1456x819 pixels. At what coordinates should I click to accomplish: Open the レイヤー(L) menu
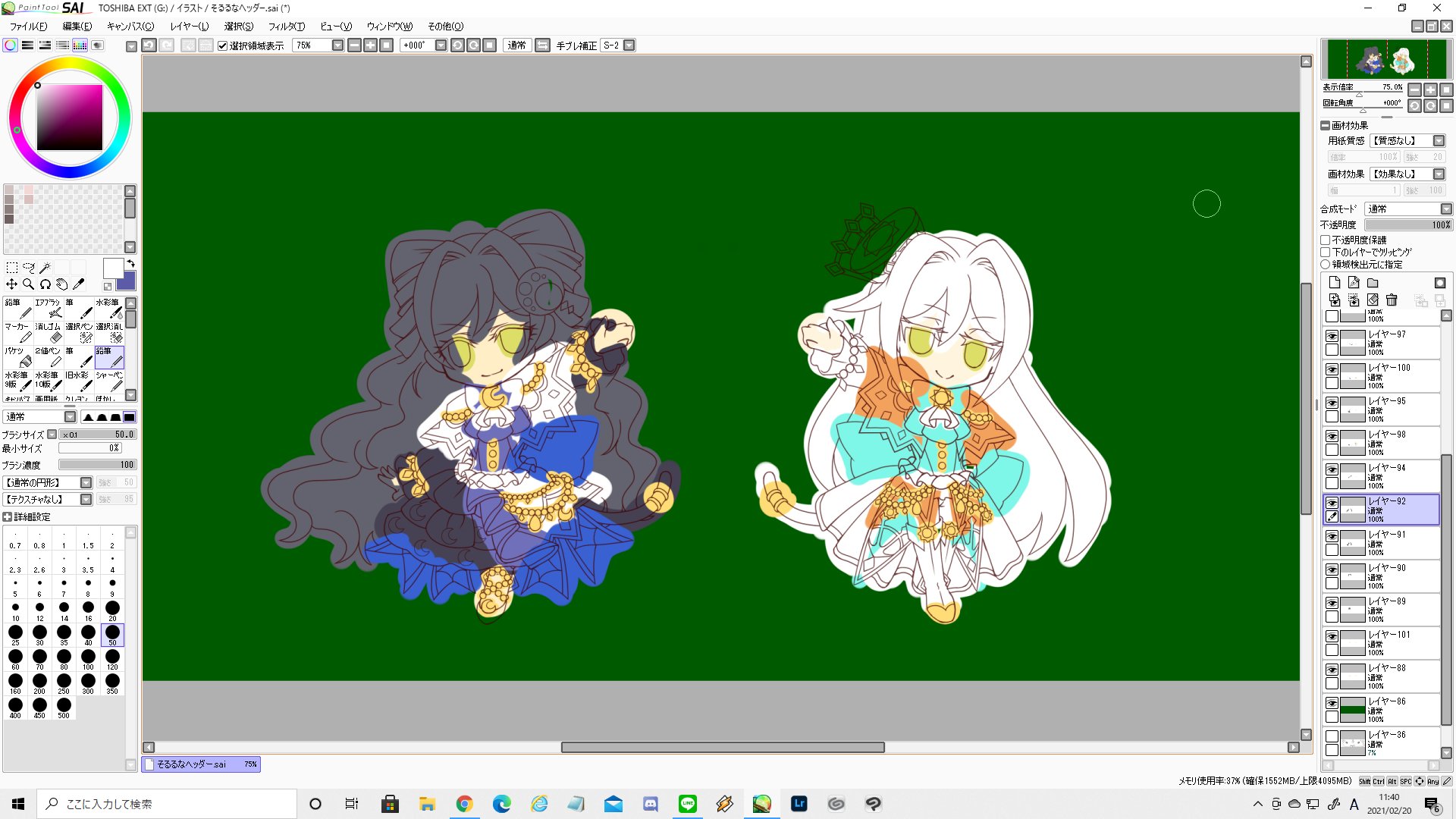[189, 27]
